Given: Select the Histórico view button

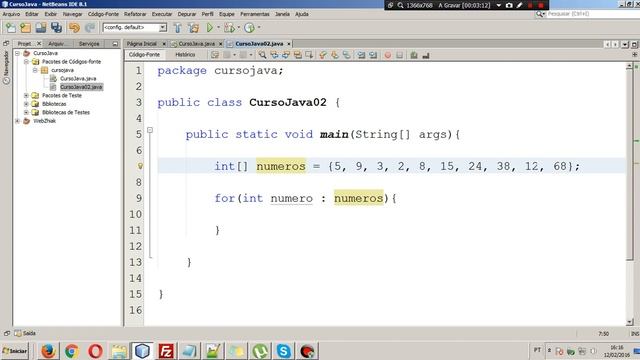Looking at the screenshot, I should click(185, 55).
